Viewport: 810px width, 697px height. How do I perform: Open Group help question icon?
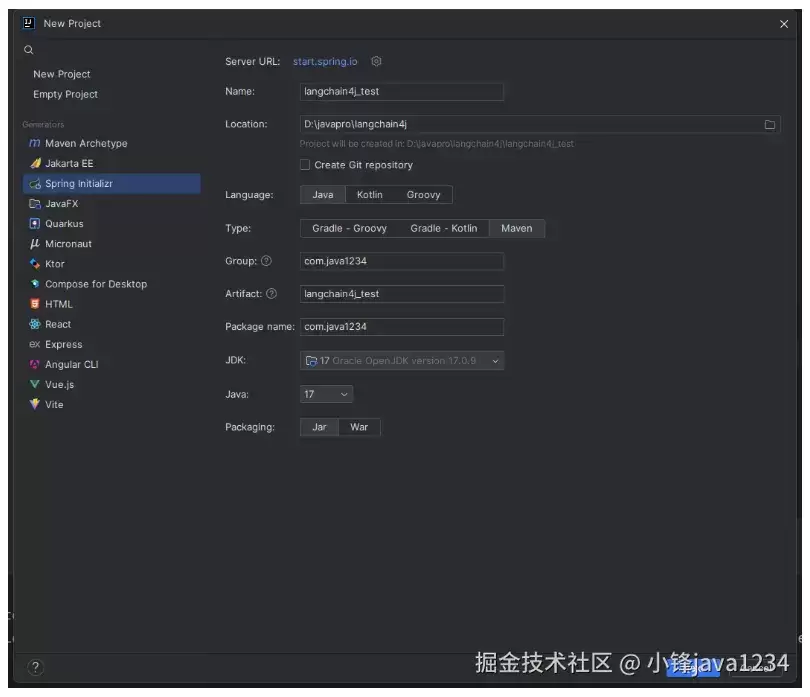[266, 261]
